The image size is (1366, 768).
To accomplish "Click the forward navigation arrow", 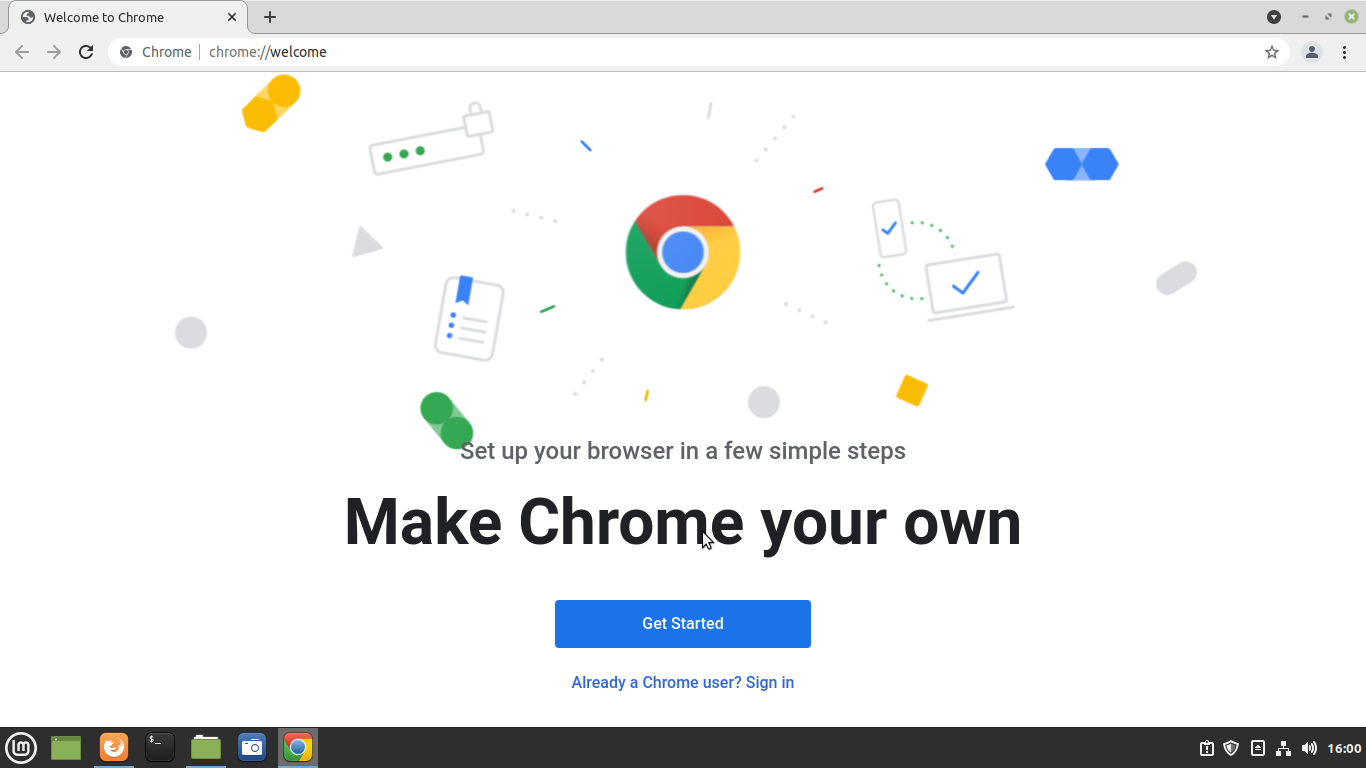I will pyautogui.click(x=54, y=51).
